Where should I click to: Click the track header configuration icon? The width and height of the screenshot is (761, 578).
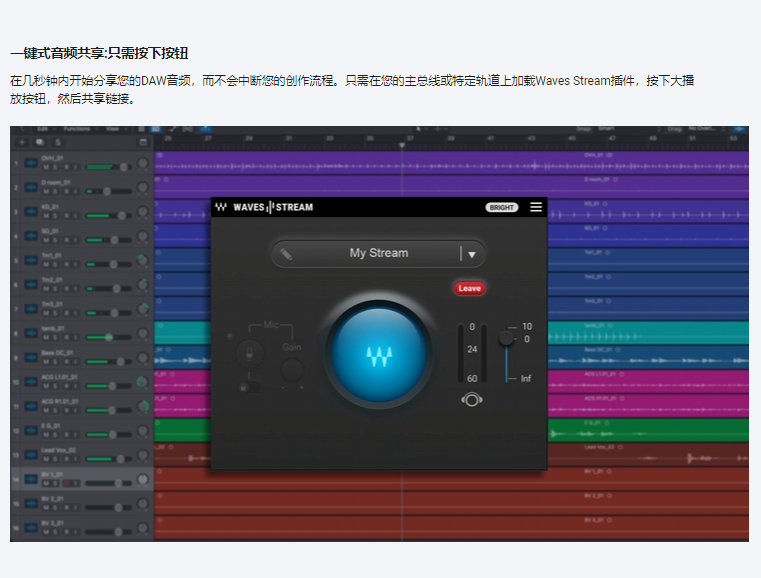(143, 142)
